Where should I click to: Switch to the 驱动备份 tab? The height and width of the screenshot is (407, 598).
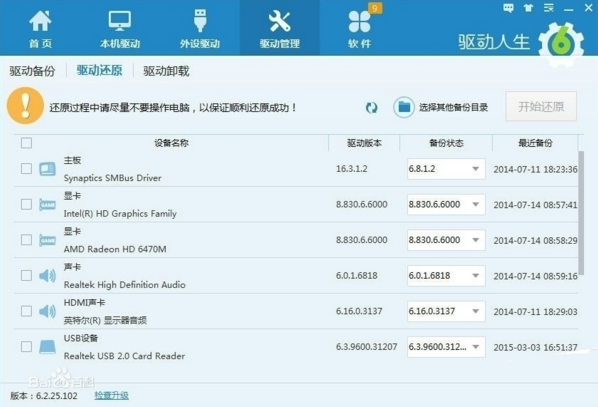(x=32, y=71)
